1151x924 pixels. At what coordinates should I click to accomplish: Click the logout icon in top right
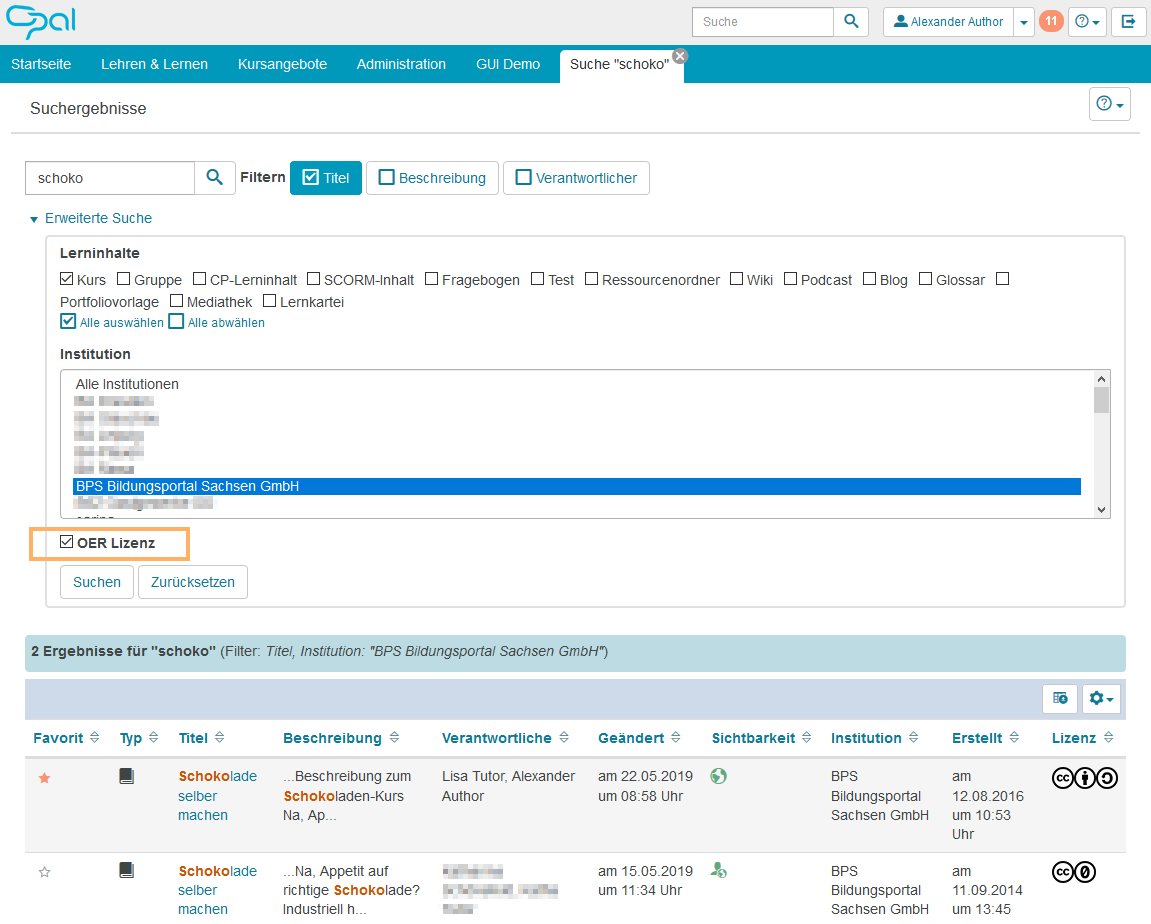coord(1128,22)
